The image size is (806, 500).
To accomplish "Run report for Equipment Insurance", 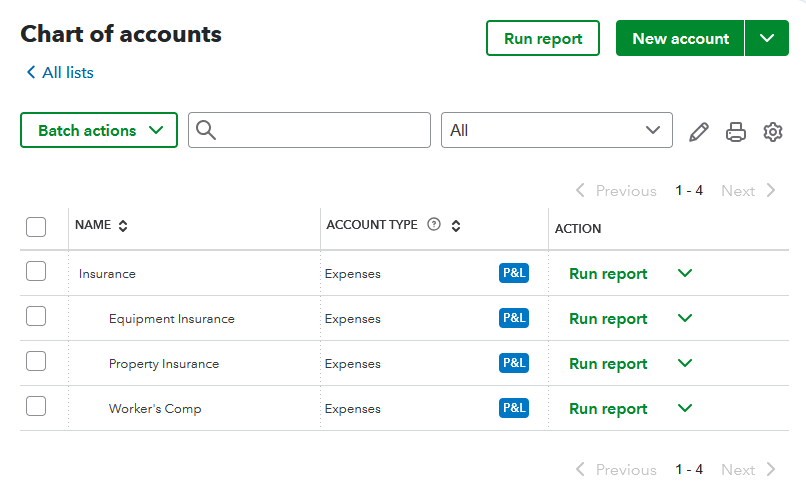I will pos(608,319).
